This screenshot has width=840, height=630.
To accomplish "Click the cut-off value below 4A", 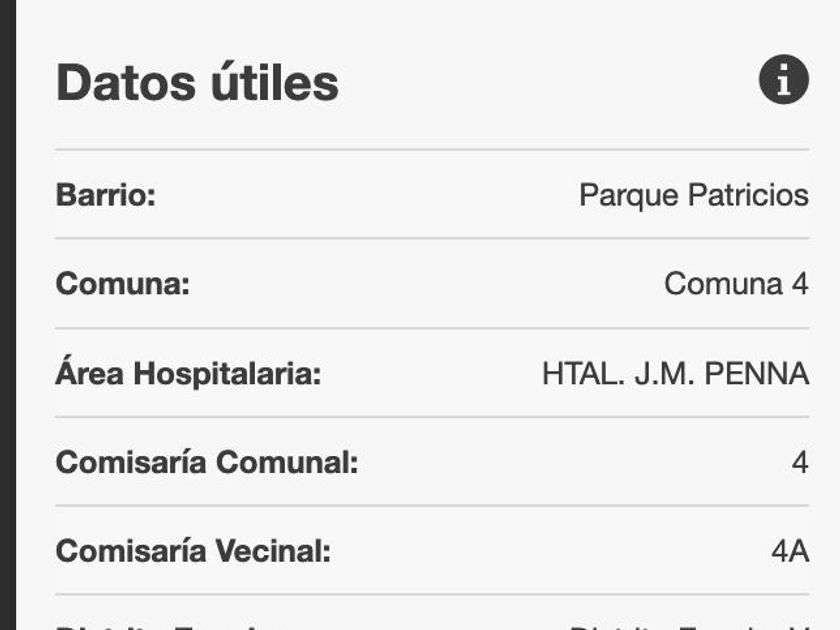I will click(690, 626).
